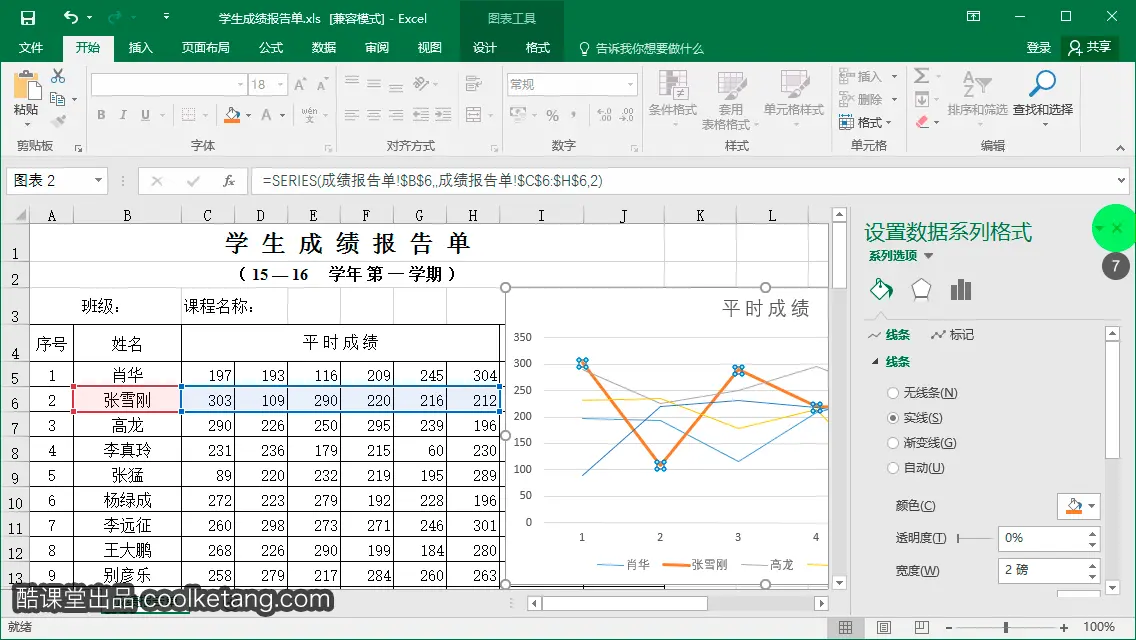
Task: Open Fill & Line paint bucket tab
Action: [881, 289]
